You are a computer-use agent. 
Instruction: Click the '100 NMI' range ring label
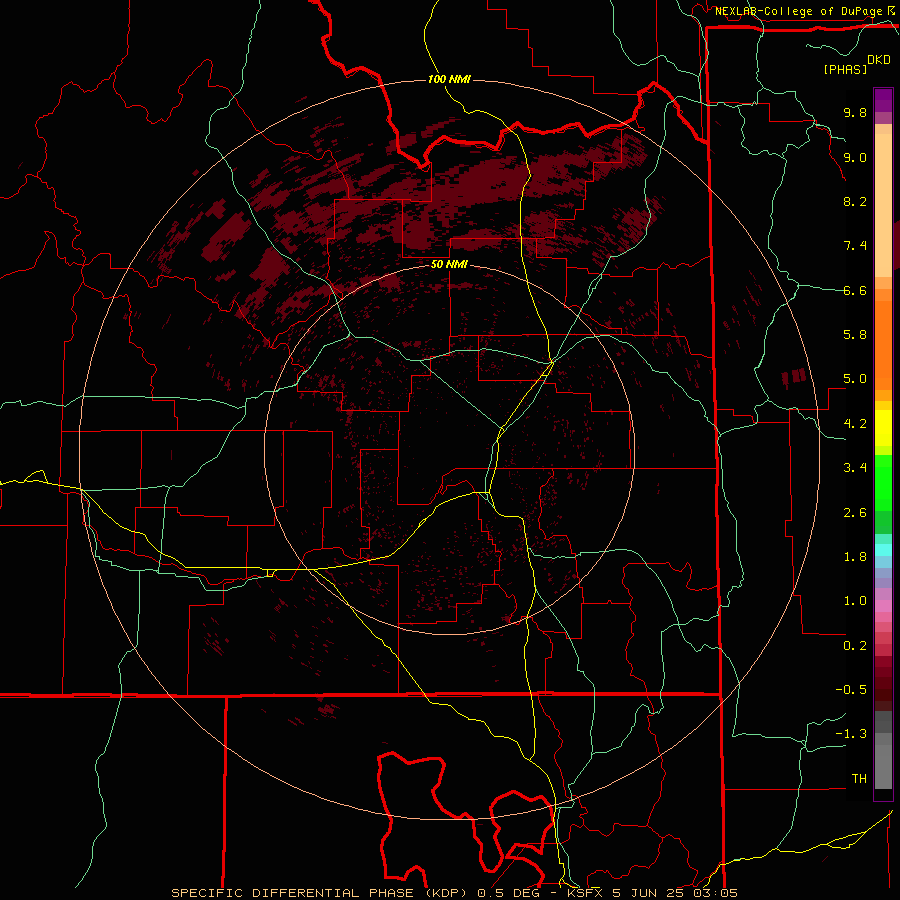pos(449,79)
